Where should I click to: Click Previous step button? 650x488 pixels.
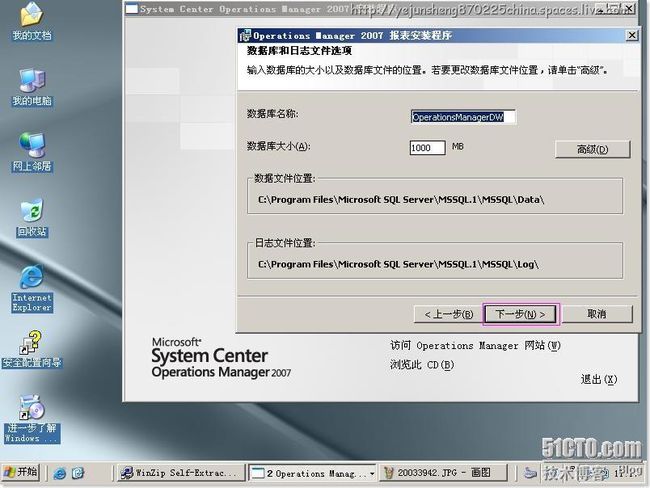coord(448,314)
